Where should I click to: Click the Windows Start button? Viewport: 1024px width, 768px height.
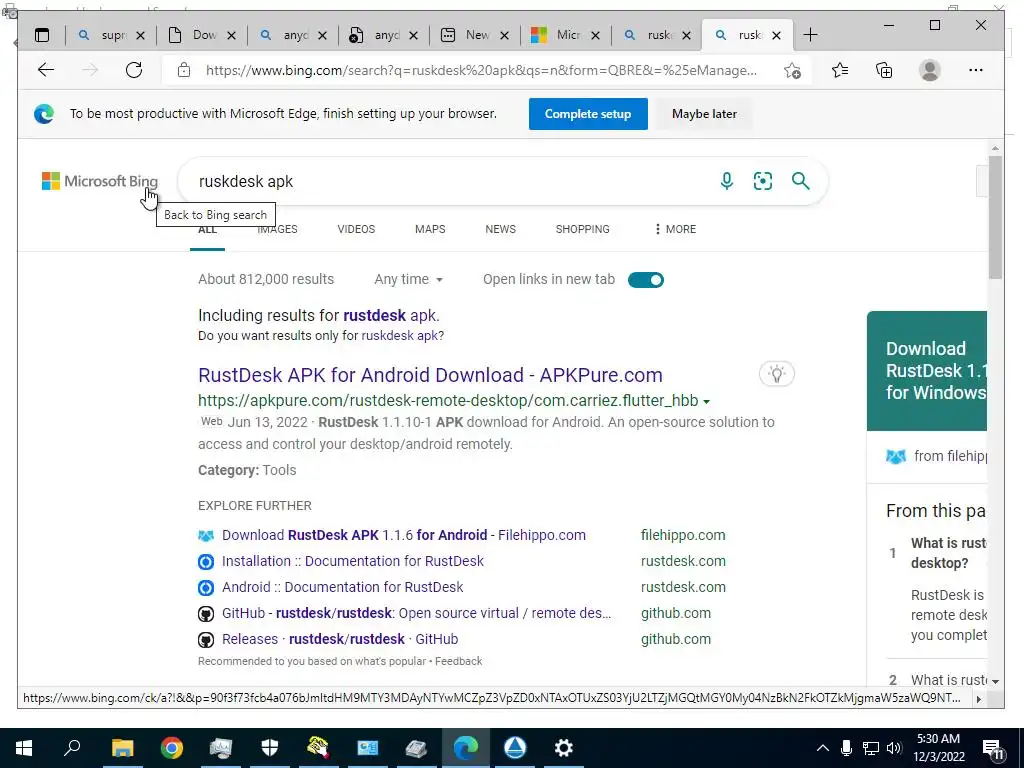(24, 748)
